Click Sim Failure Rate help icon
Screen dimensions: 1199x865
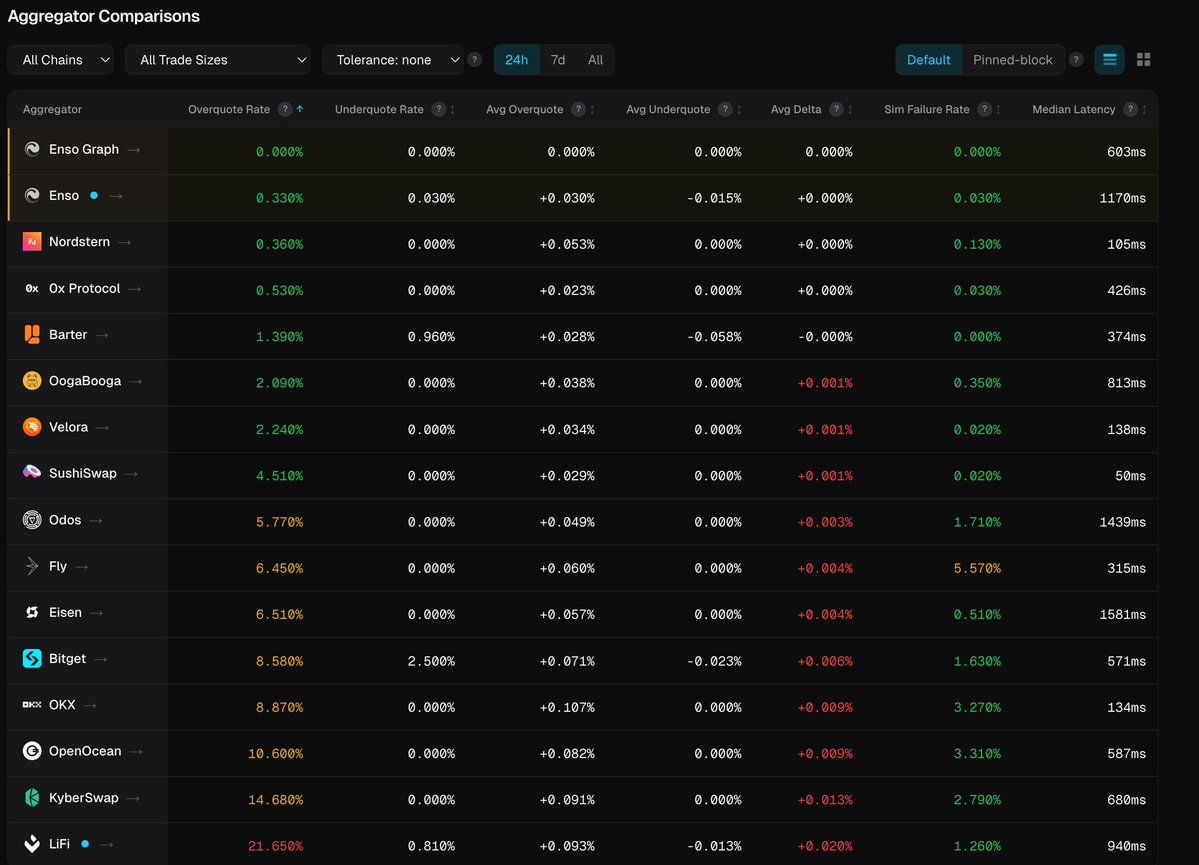[x=985, y=109]
